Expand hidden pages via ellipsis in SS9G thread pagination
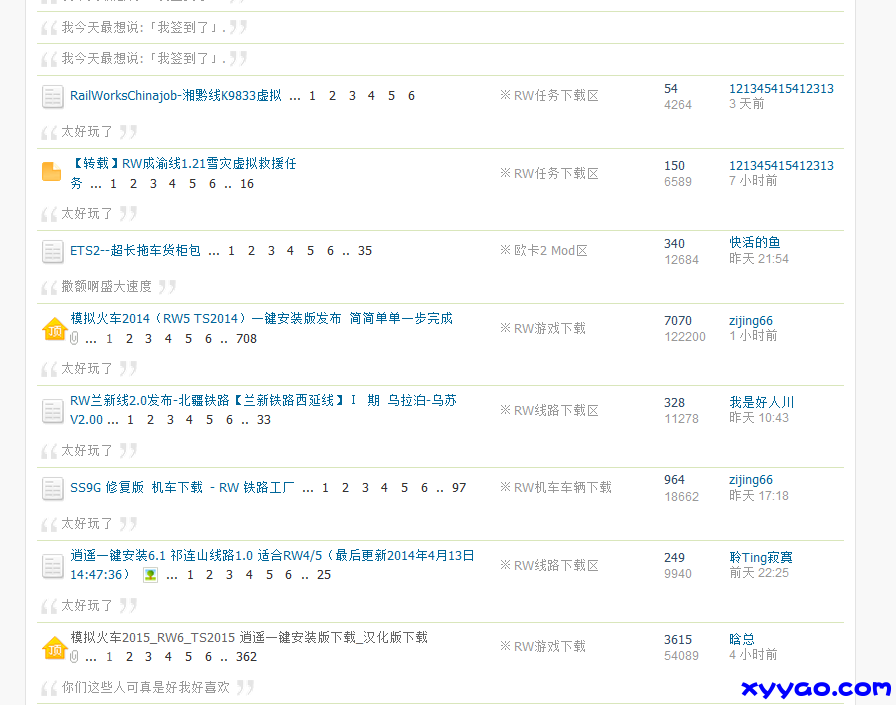Screen dimensions: 896x705 pyautogui.click(x=308, y=487)
